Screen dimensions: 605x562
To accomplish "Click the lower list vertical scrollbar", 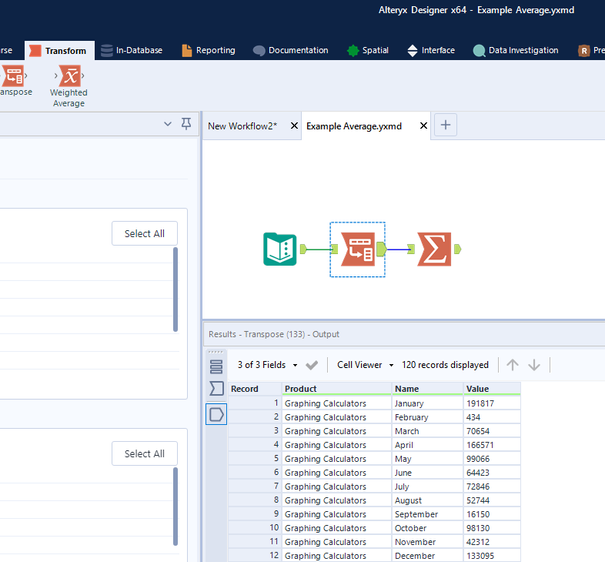I will (176, 506).
